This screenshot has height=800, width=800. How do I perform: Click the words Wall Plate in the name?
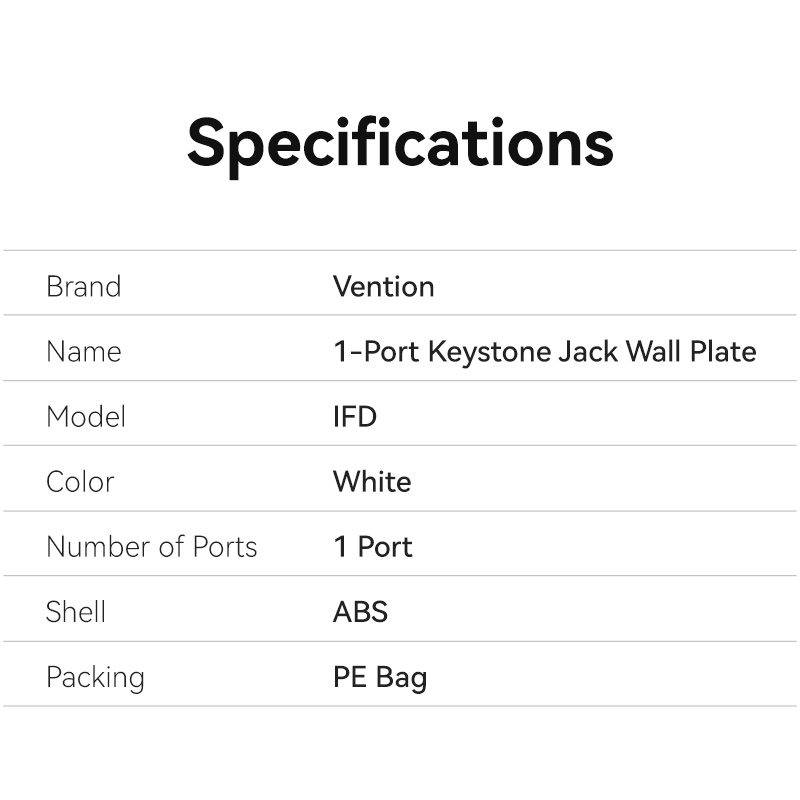pyautogui.click(x=691, y=352)
